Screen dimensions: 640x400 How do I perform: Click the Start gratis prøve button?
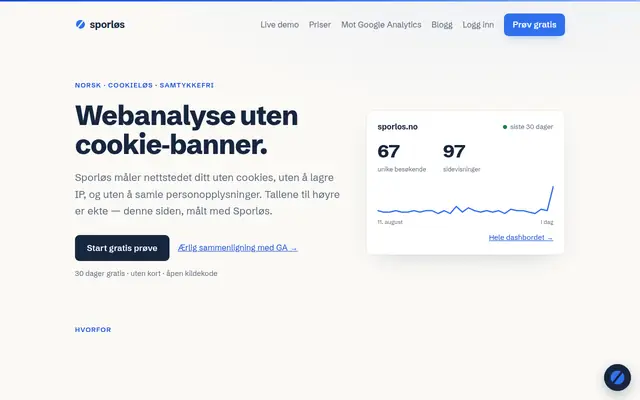point(122,248)
